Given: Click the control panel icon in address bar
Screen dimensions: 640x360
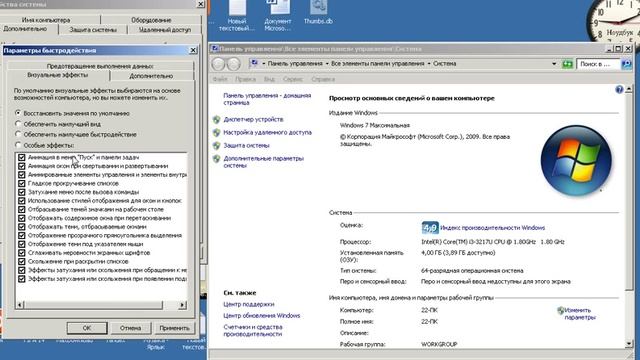Looking at the screenshot, I should [x=254, y=63].
